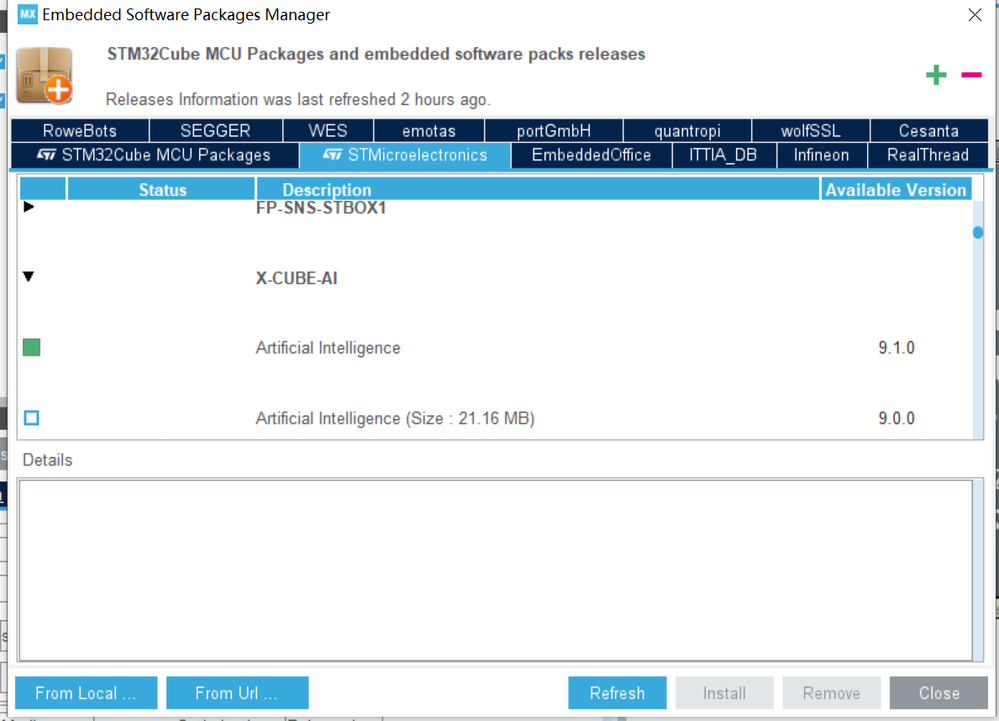Click the Details label
Image resolution: width=999 pixels, height=721 pixels.
pos(48,460)
